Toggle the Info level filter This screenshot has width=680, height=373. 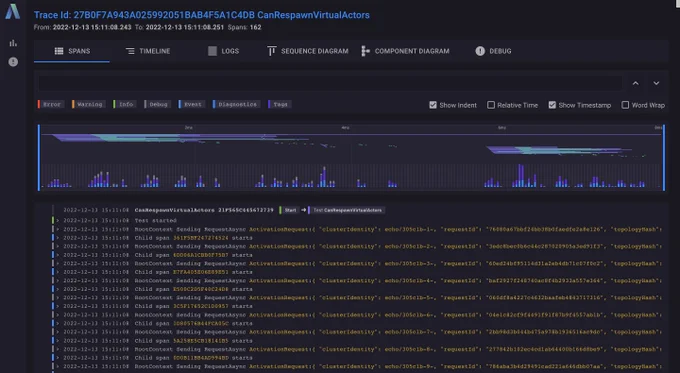point(125,104)
